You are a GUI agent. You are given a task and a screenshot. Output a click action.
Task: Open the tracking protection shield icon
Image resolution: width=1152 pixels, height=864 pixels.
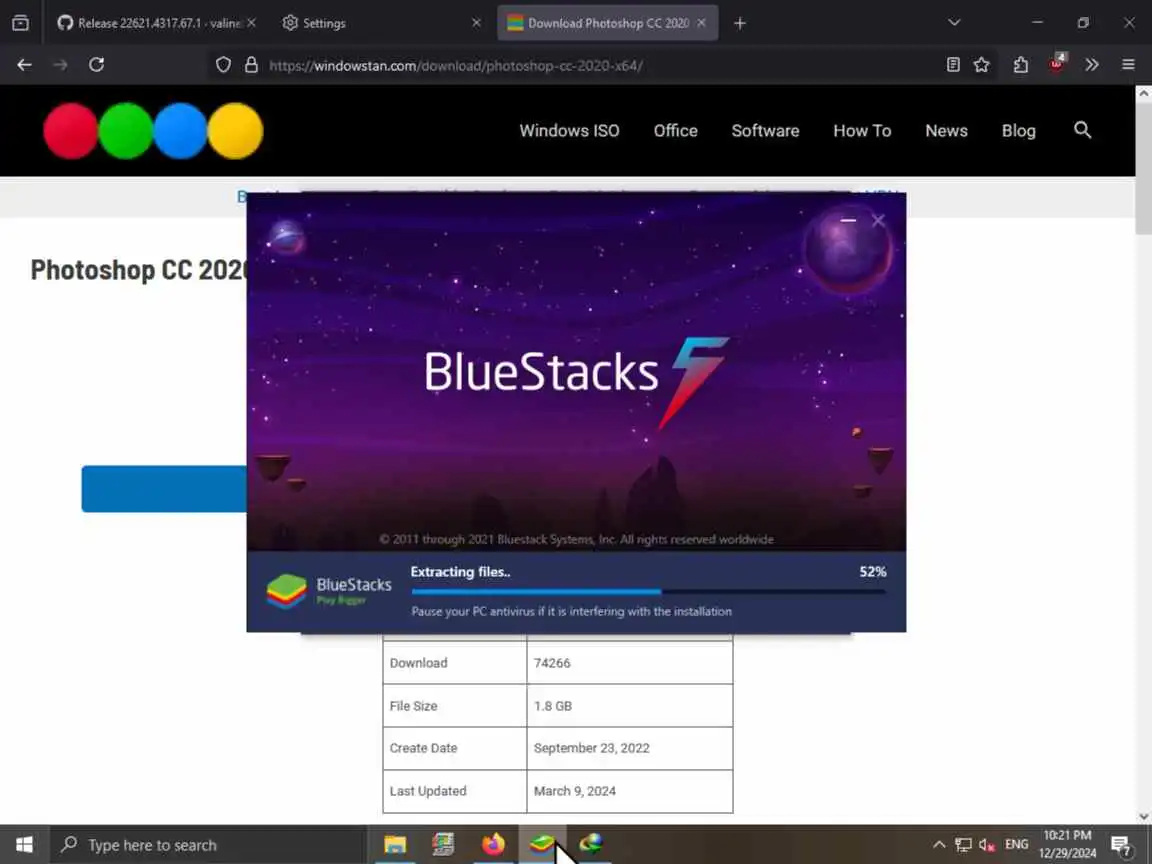pyautogui.click(x=223, y=65)
